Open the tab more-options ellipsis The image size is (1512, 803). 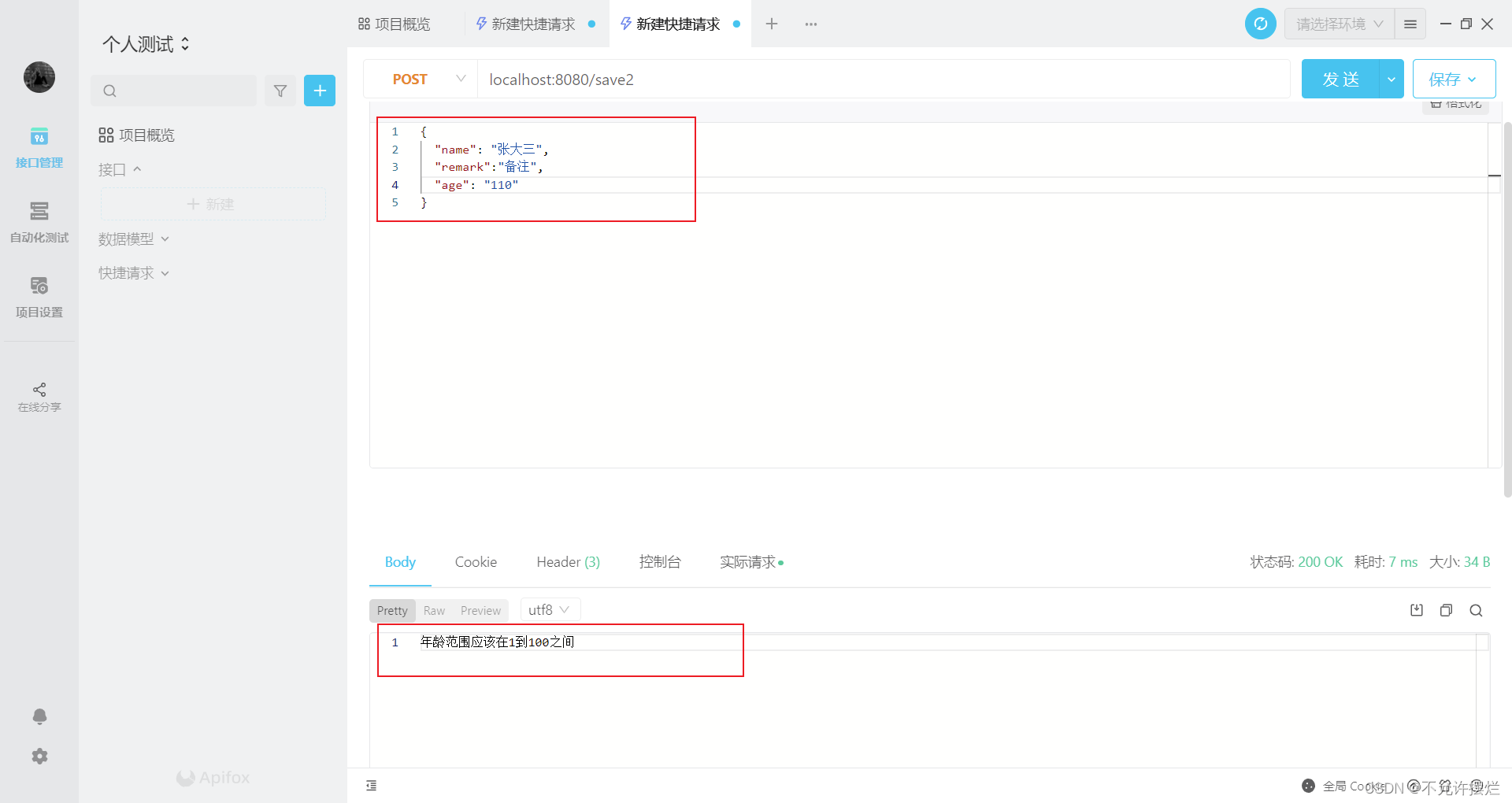pos(811,24)
